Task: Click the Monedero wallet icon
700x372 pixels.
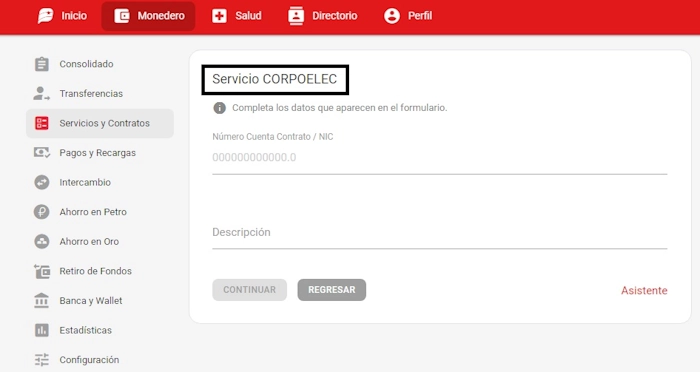Action: coord(122,16)
